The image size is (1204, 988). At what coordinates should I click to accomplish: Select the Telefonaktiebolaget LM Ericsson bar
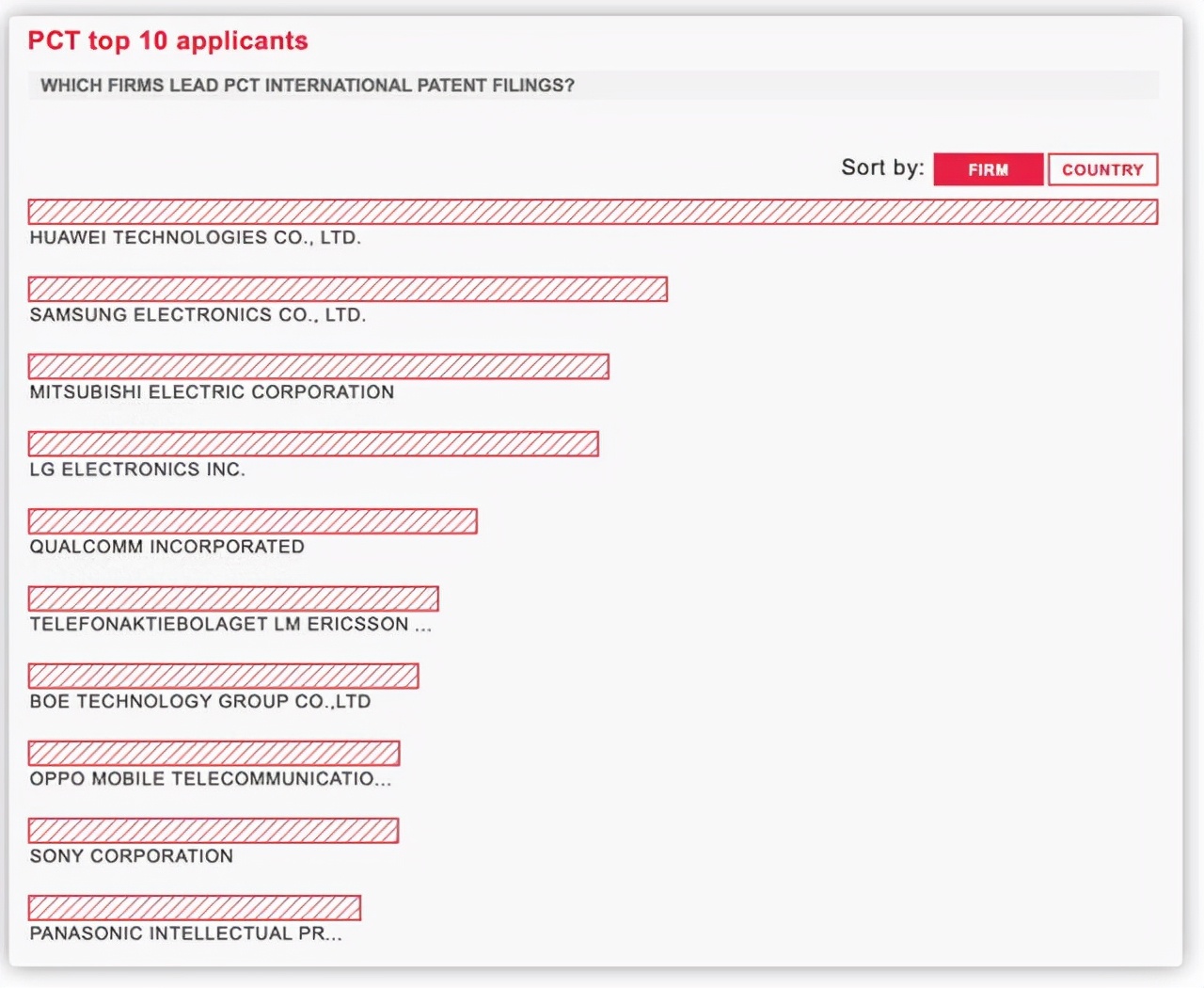click(235, 598)
